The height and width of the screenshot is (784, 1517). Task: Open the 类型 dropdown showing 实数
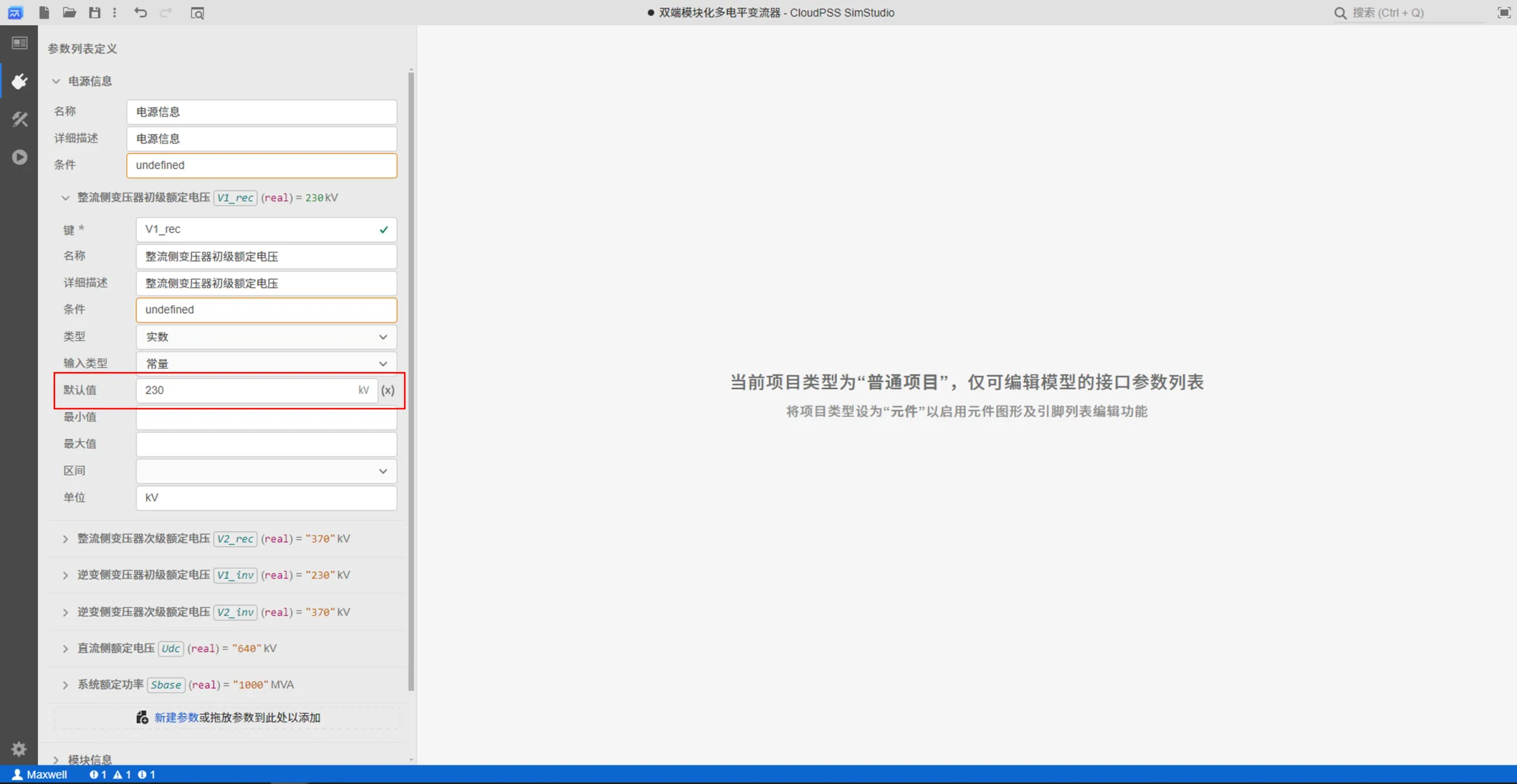pos(266,337)
